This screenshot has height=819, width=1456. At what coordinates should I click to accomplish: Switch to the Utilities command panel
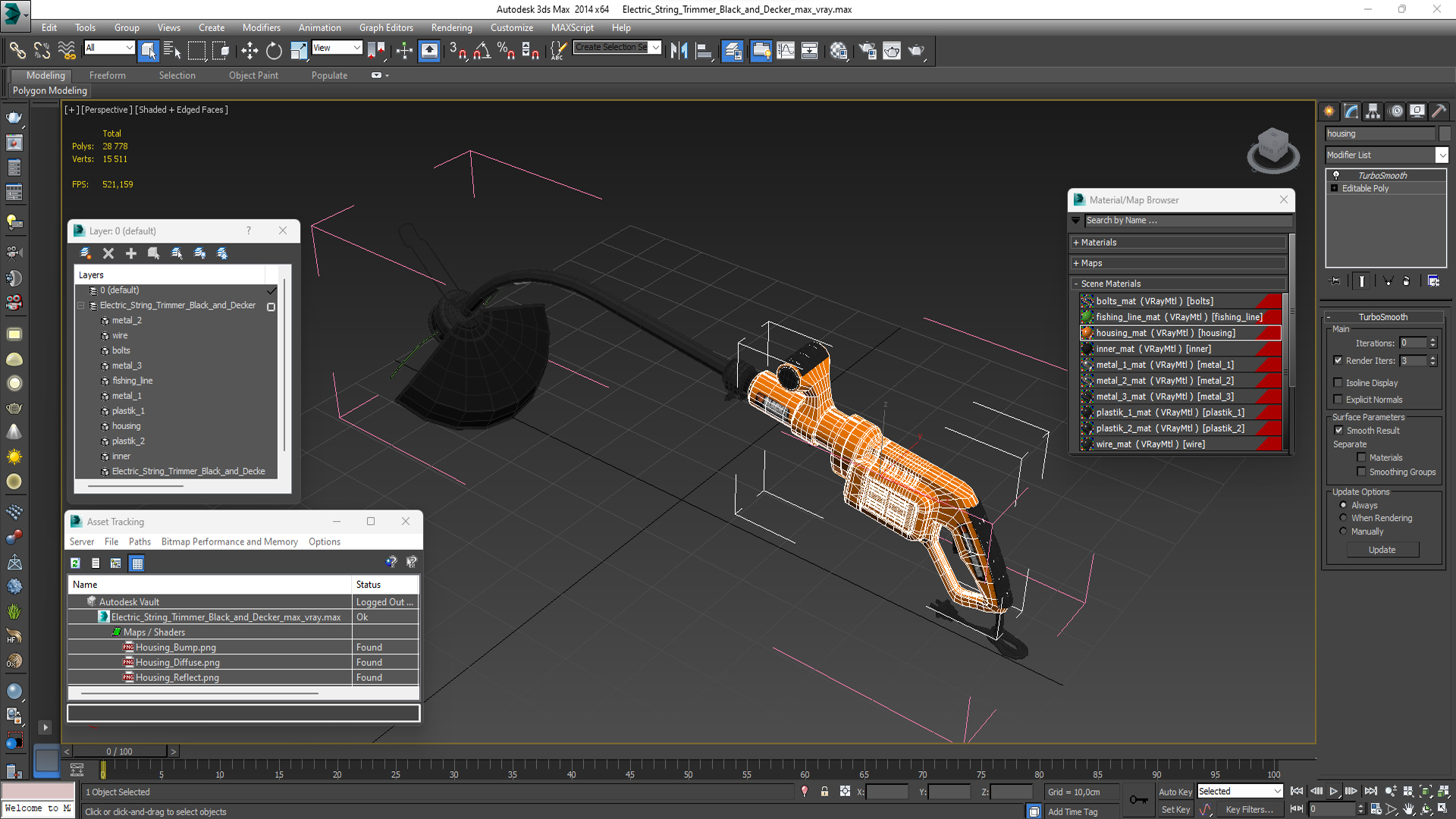click(1439, 111)
